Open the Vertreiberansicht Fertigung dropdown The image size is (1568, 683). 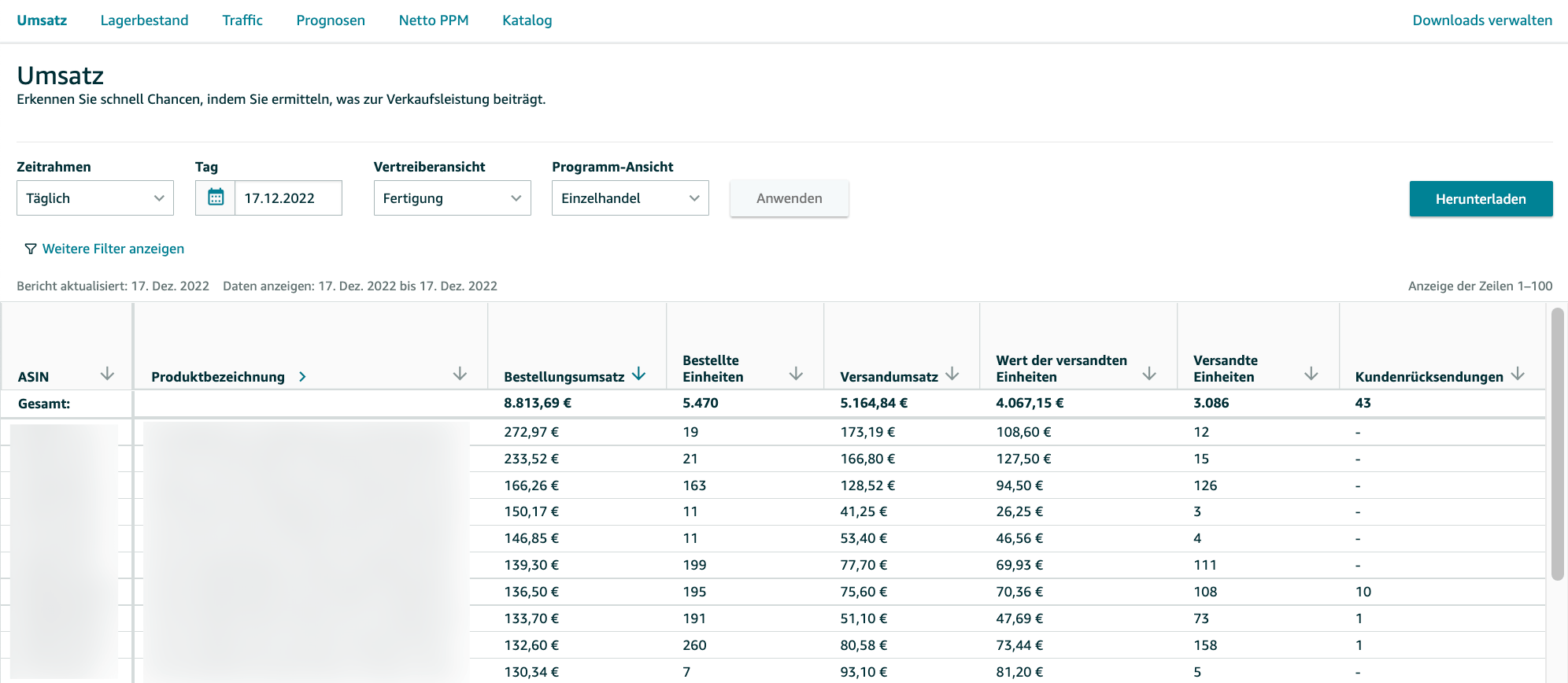coord(453,198)
